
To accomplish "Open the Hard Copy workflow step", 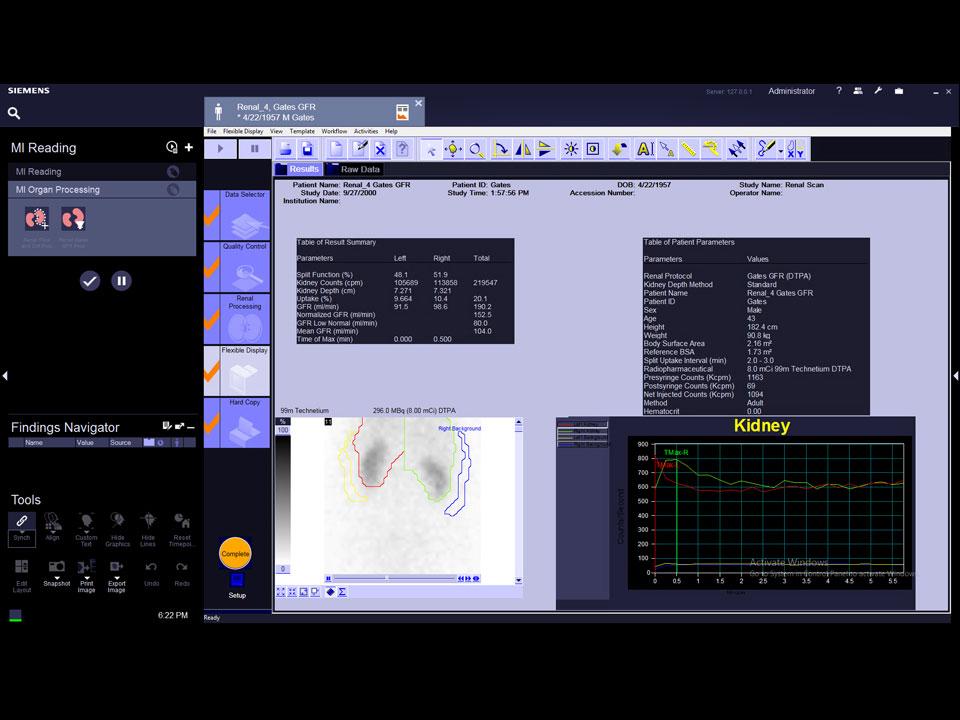I will 237,423.
